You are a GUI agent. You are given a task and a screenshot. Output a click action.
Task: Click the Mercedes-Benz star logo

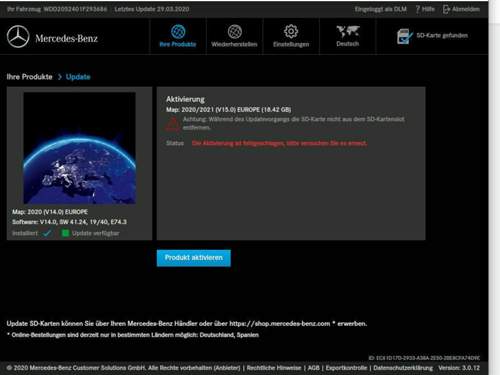(18, 37)
